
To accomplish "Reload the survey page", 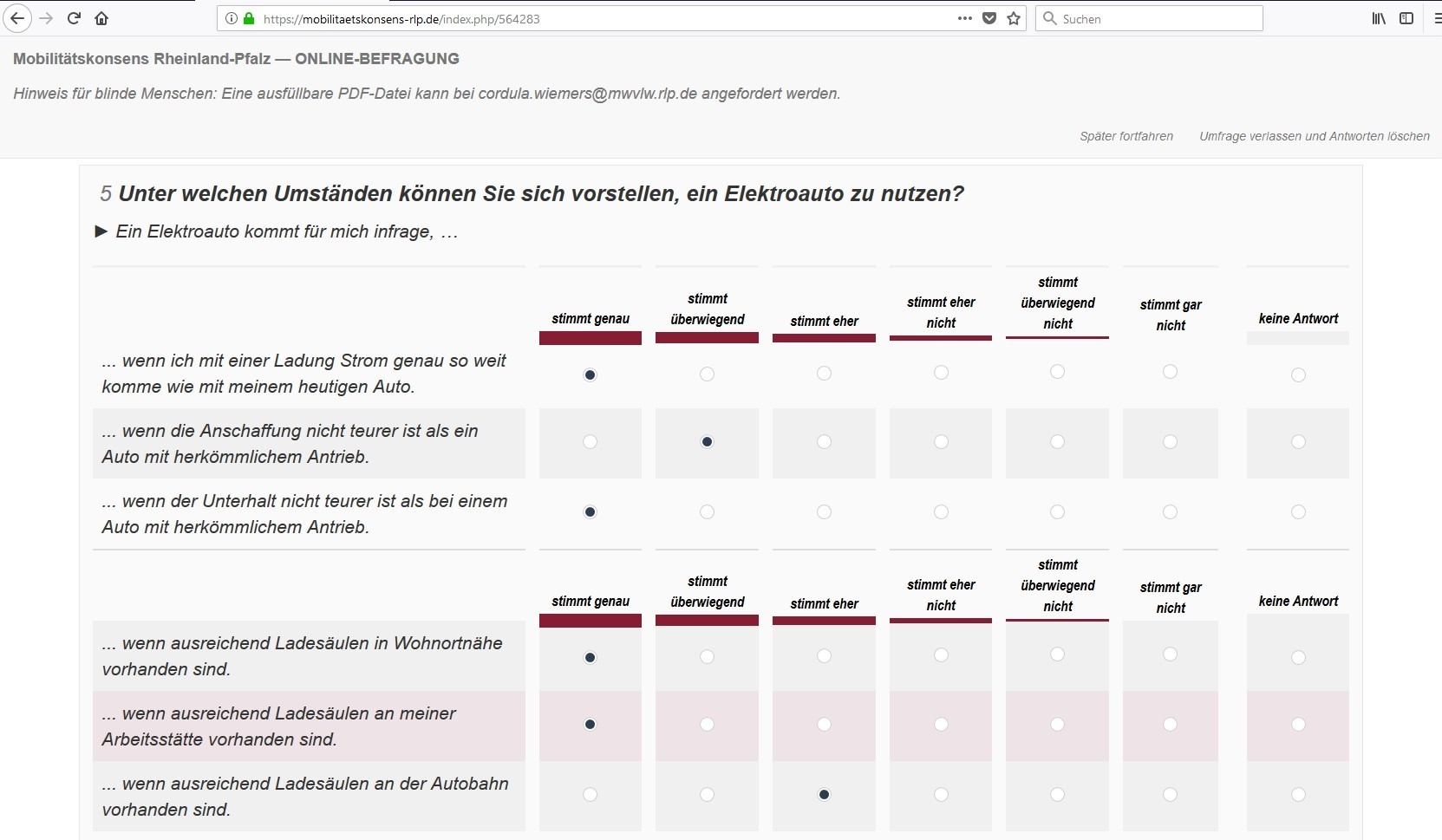I will (x=74, y=18).
